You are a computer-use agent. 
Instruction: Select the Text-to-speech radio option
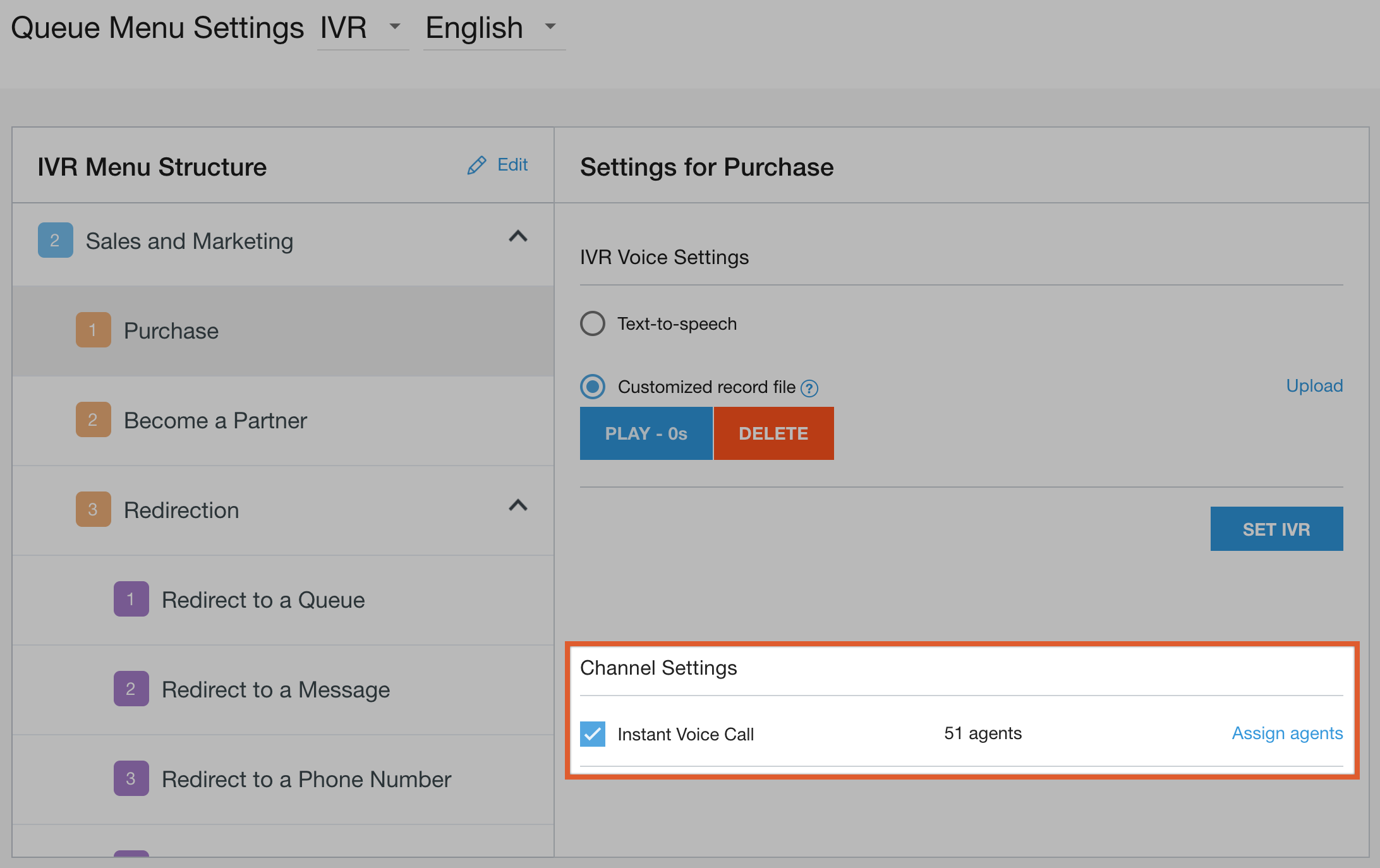(x=593, y=323)
